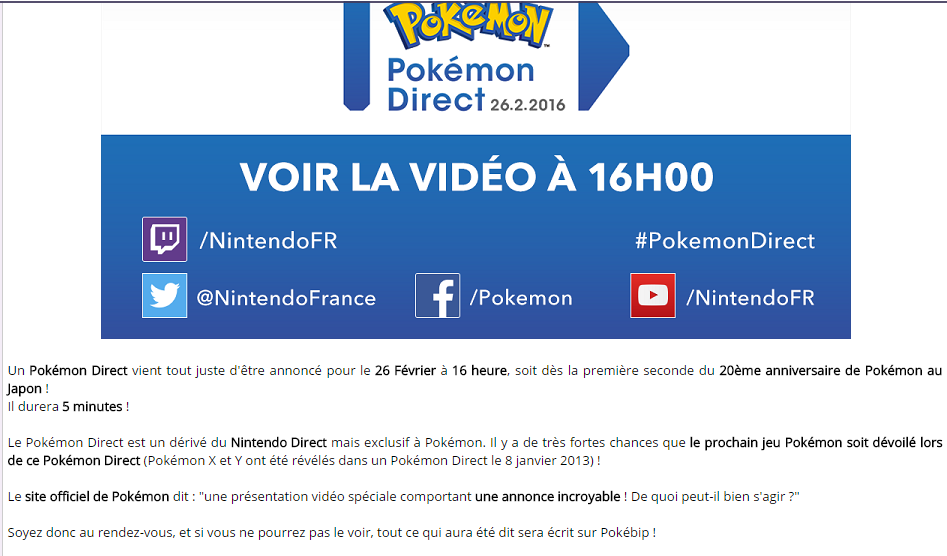This screenshot has height=556, width=947.
Task: Click the bold 'site officiel de Pokémon' text
Action: pyautogui.click(x=97, y=497)
